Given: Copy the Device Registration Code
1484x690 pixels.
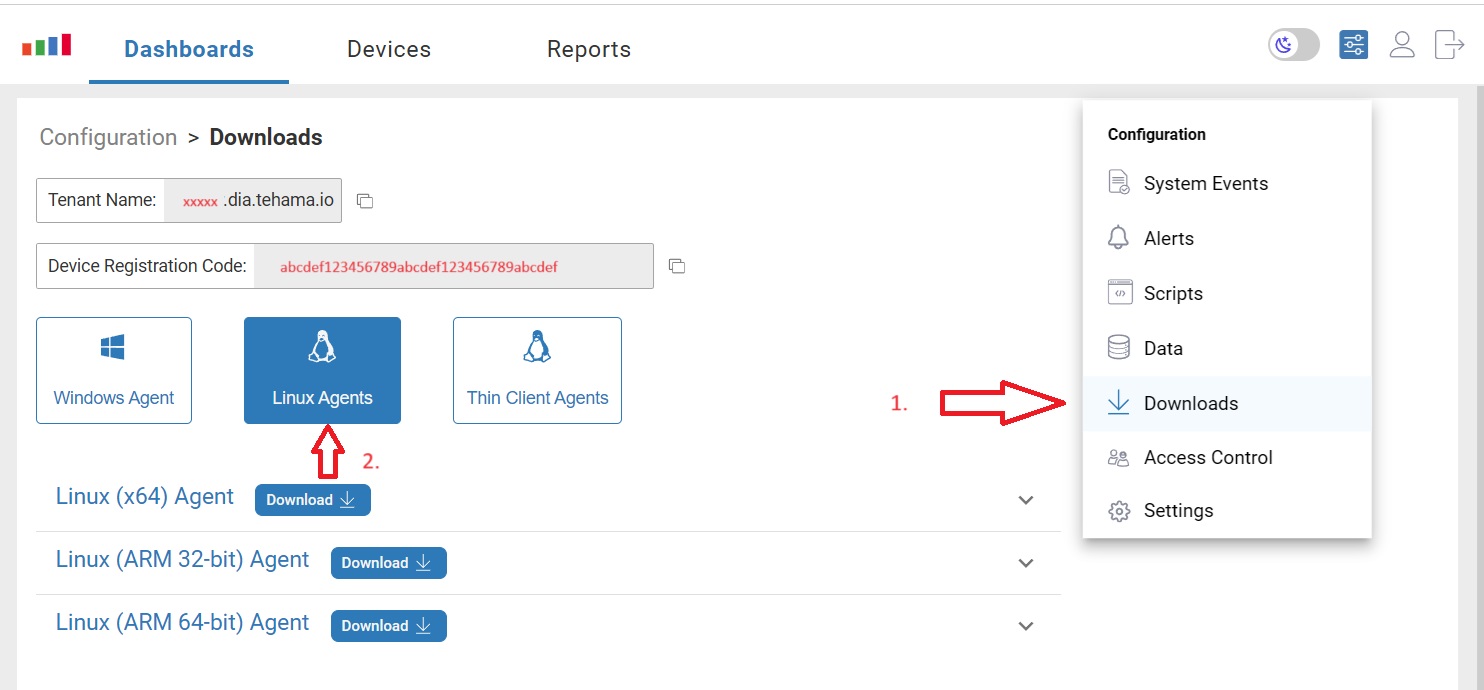Looking at the screenshot, I should pos(676,265).
